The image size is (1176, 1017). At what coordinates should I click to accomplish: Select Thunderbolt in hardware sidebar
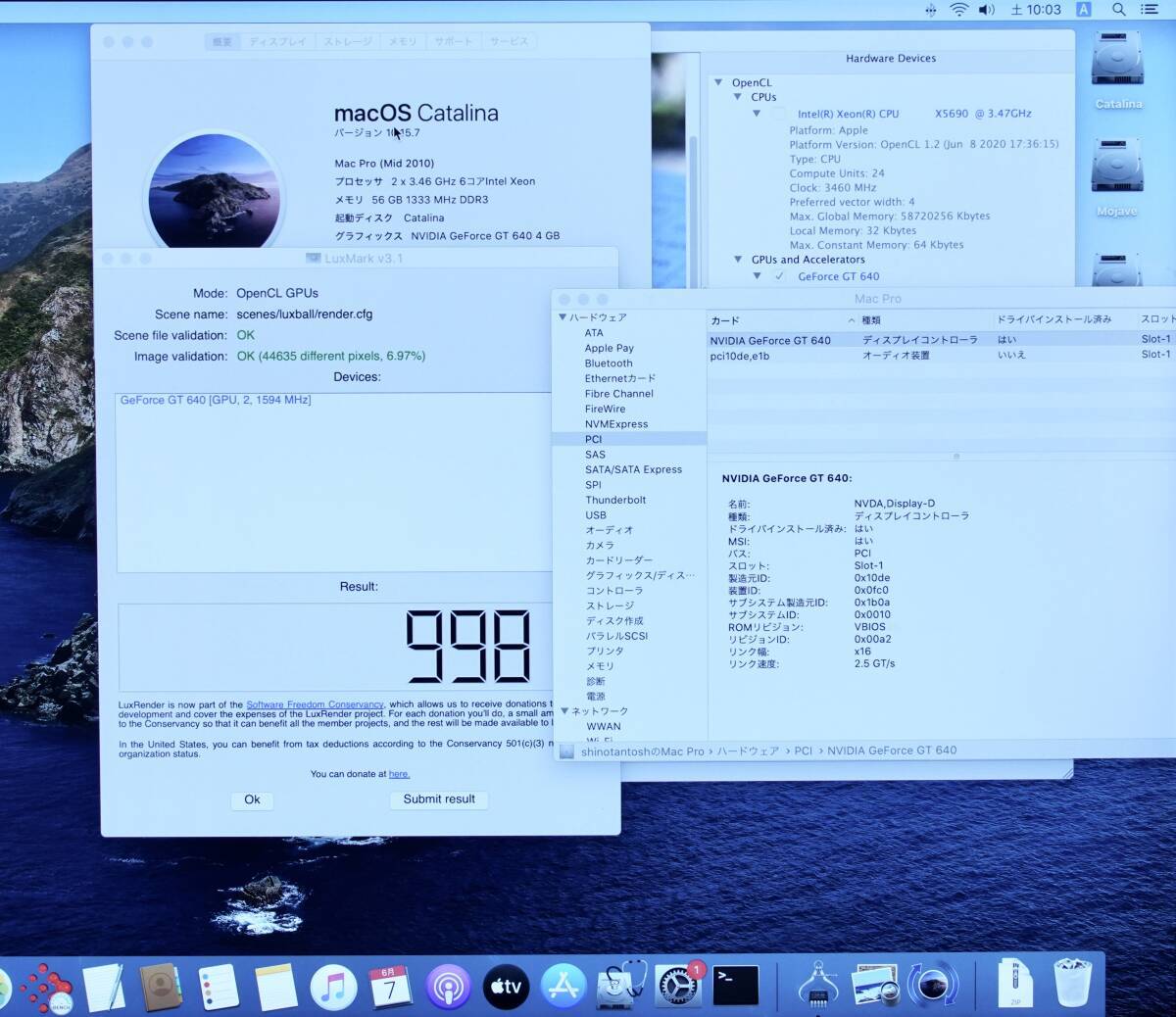tap(615, 500)
